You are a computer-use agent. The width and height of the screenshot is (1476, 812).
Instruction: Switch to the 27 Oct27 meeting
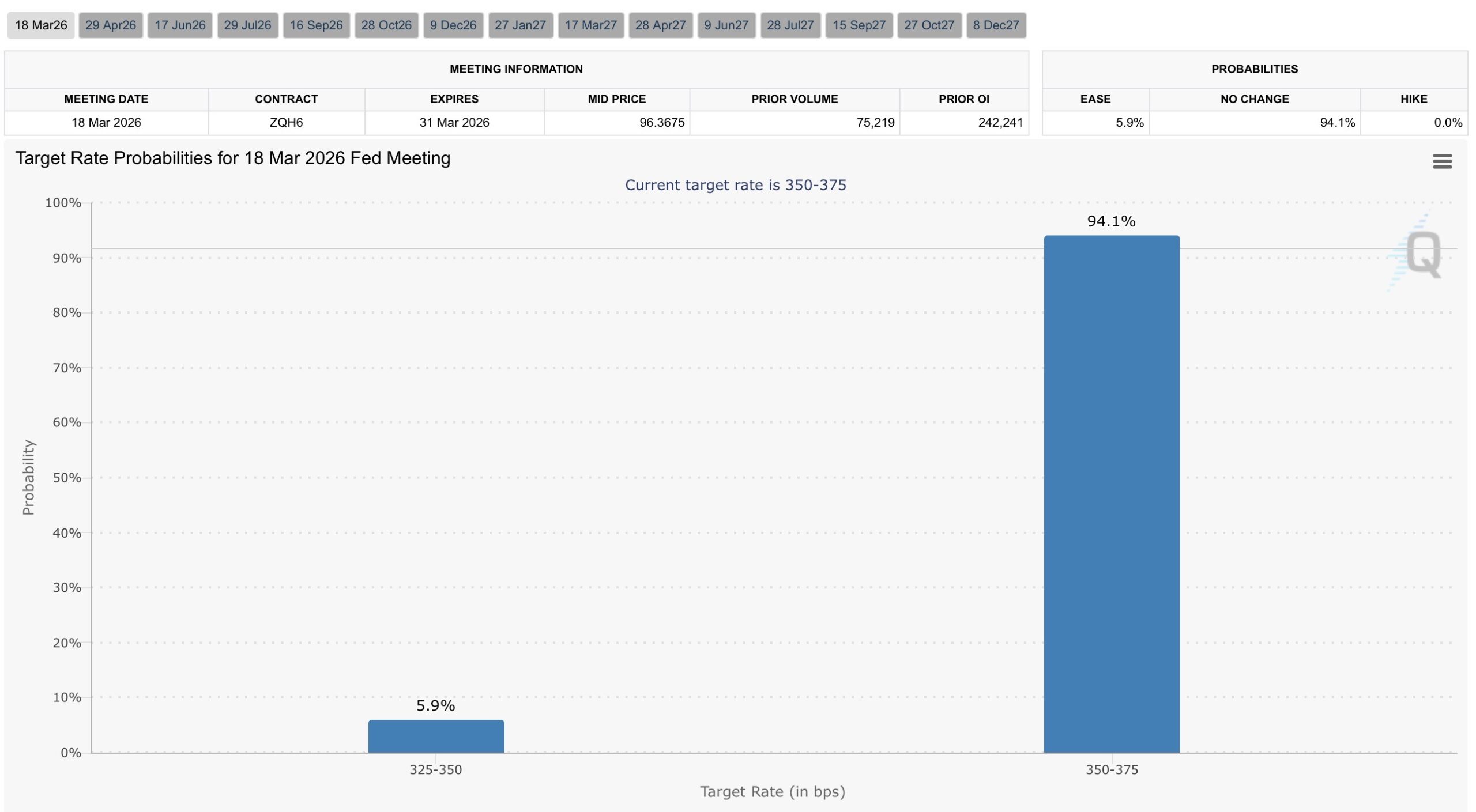pos(930,25)
